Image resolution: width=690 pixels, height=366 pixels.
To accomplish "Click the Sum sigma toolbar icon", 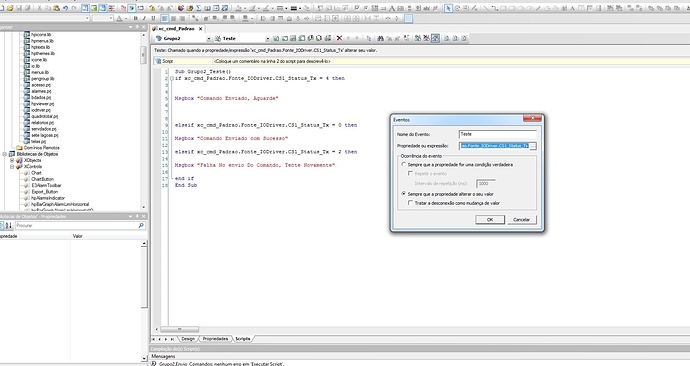I will 198,8.
